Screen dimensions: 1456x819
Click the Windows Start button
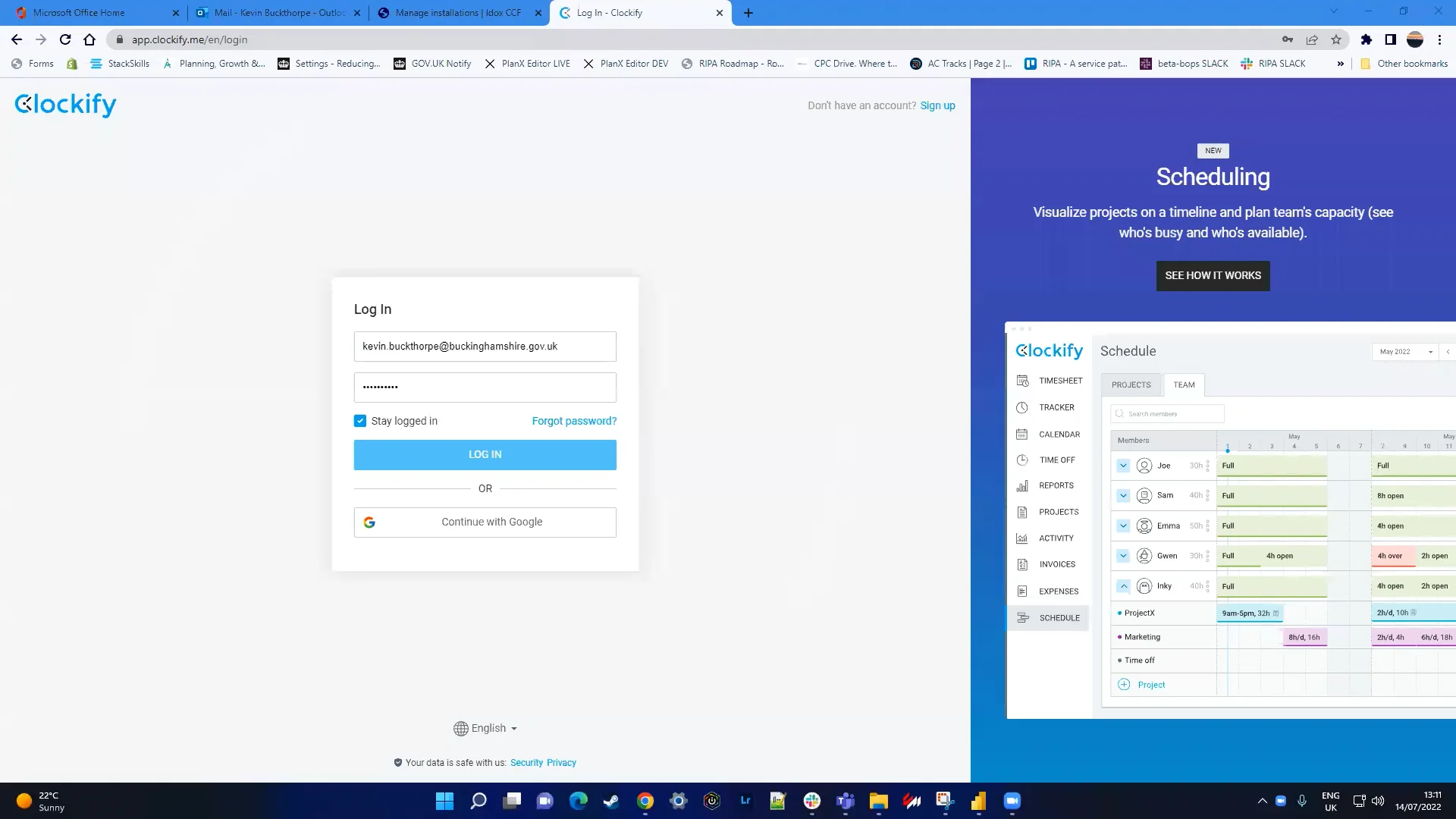[444, 801]
